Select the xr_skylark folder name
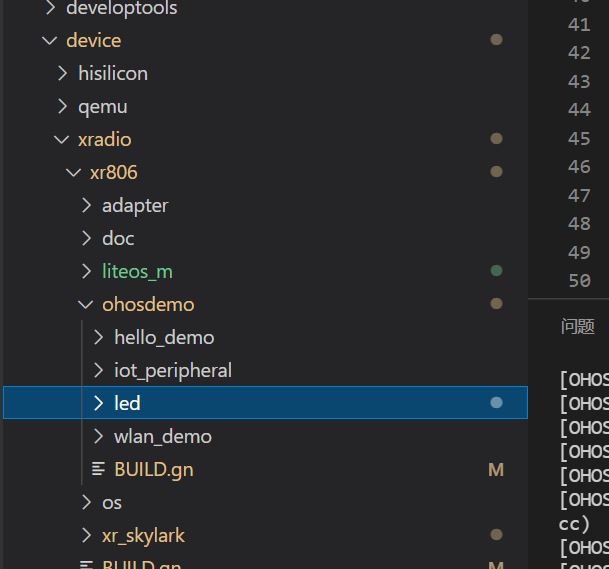The width and height of the screenshot is (609, 569). pos(143,536)
